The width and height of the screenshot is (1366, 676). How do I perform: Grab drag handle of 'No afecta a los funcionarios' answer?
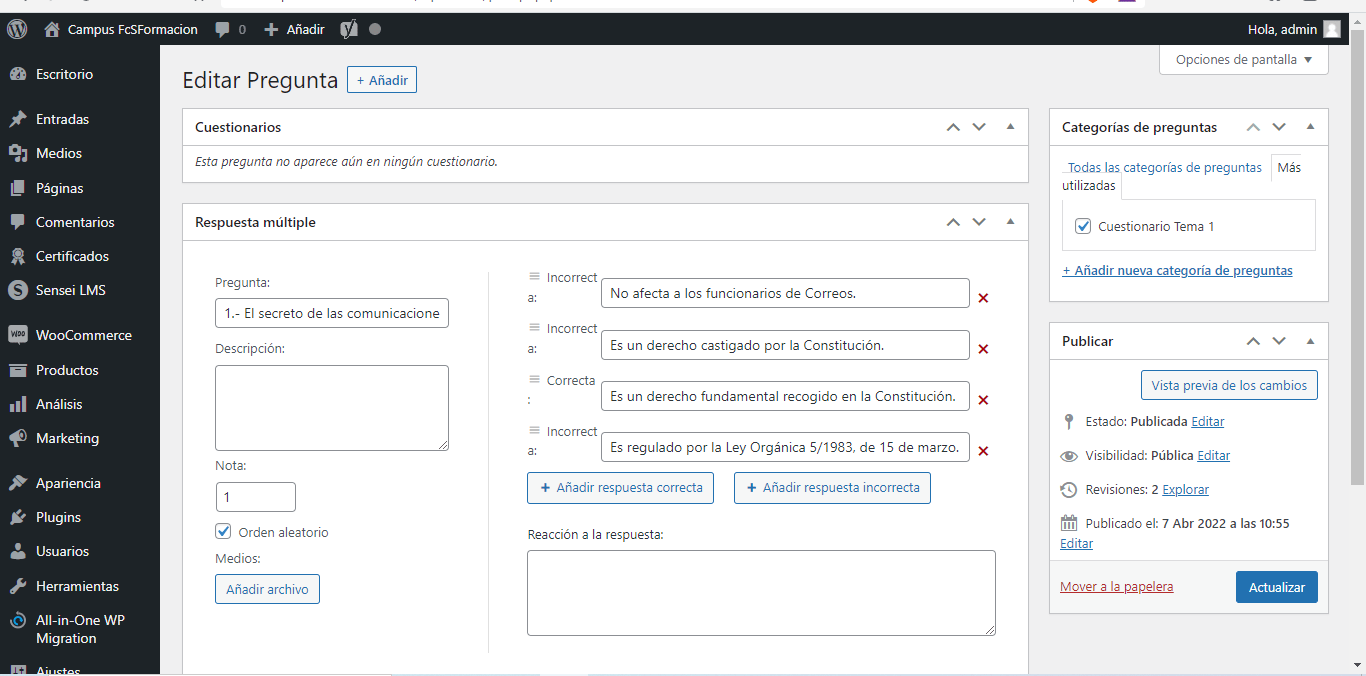pos(534,277)
